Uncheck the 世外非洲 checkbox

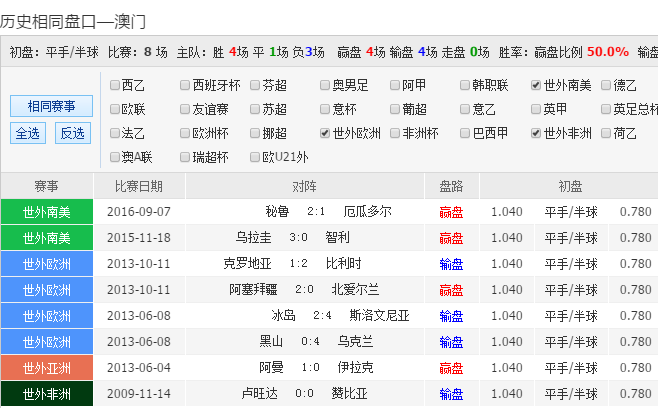[536, 133]
